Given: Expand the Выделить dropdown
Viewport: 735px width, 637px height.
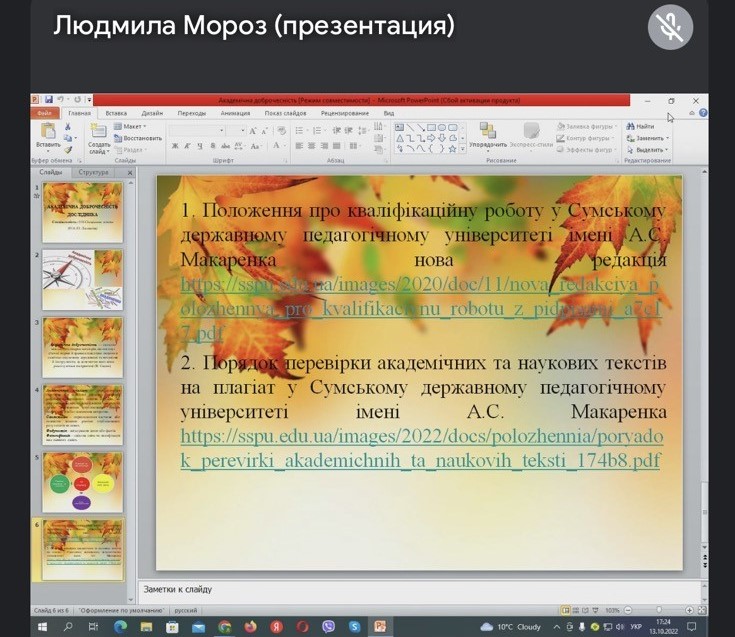Looking at the screenshot, I should coord(647,151).
